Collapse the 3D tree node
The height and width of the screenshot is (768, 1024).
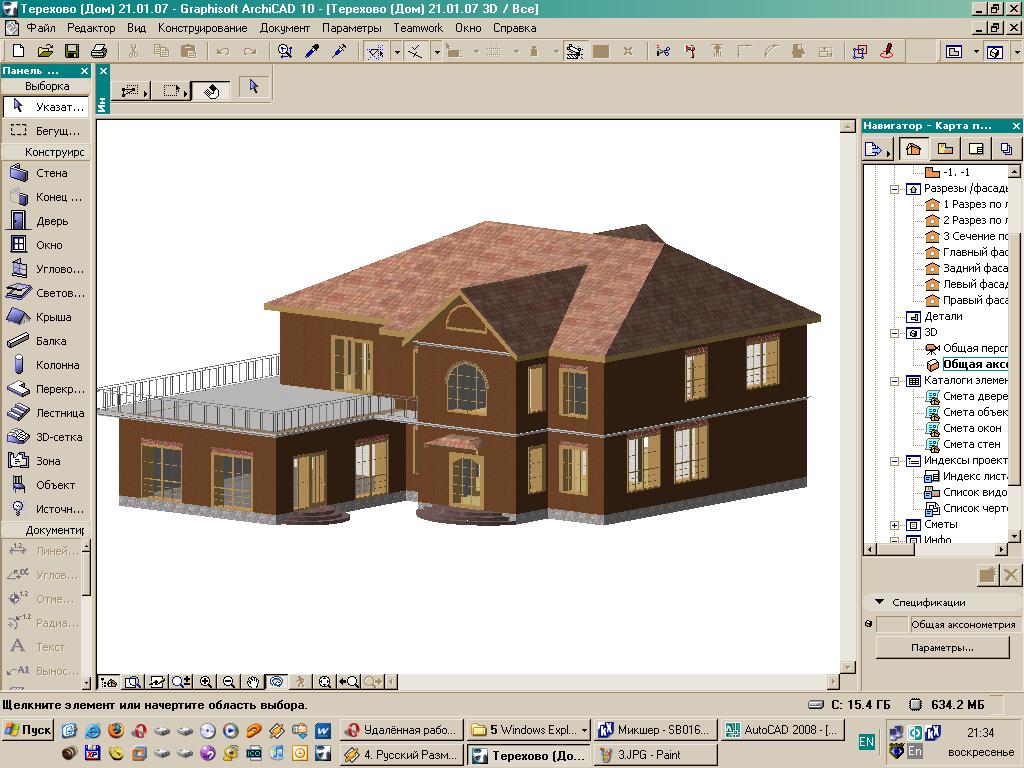point(895,332)
